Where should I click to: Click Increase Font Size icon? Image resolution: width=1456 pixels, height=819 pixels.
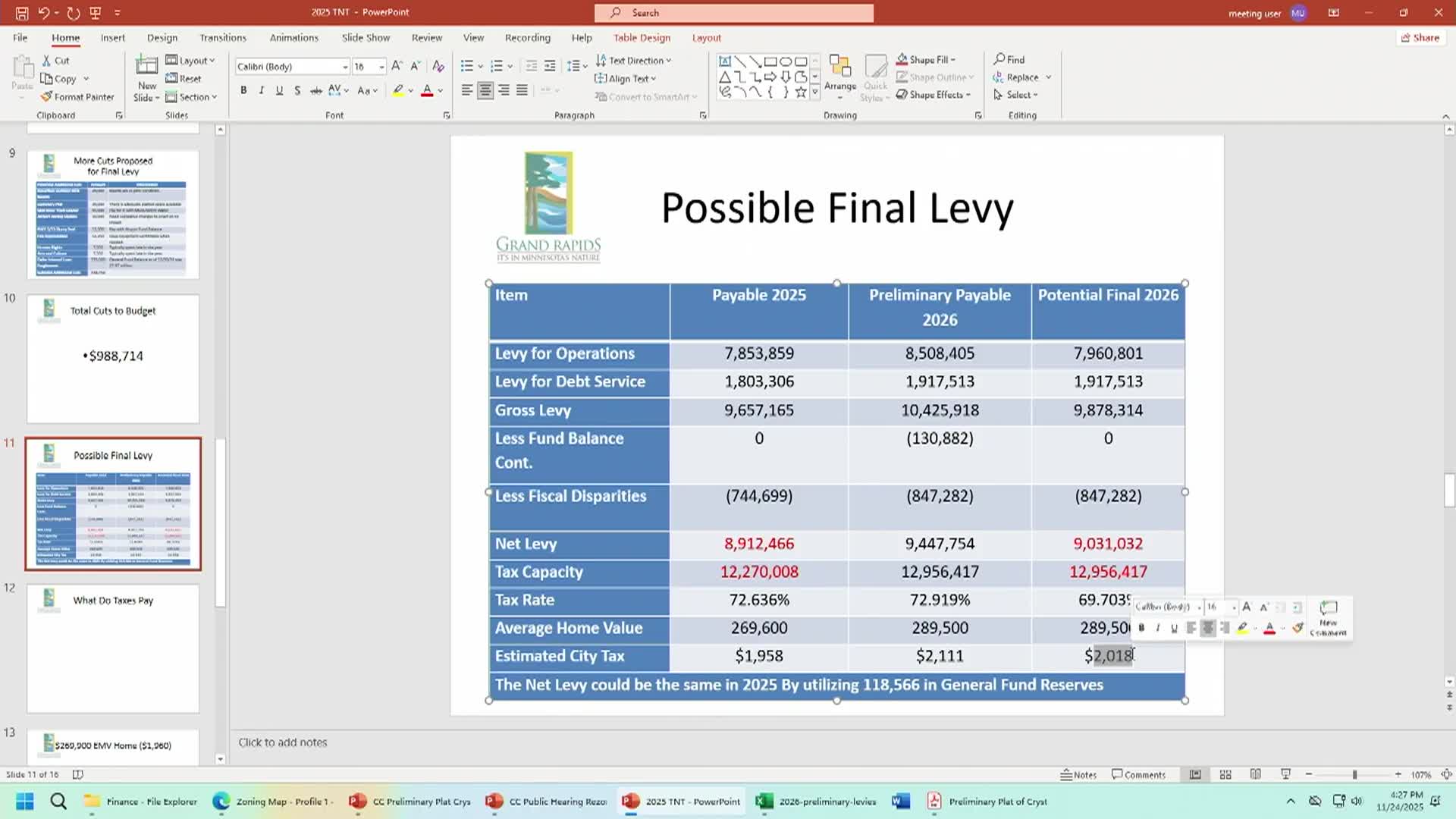point(397,67)
